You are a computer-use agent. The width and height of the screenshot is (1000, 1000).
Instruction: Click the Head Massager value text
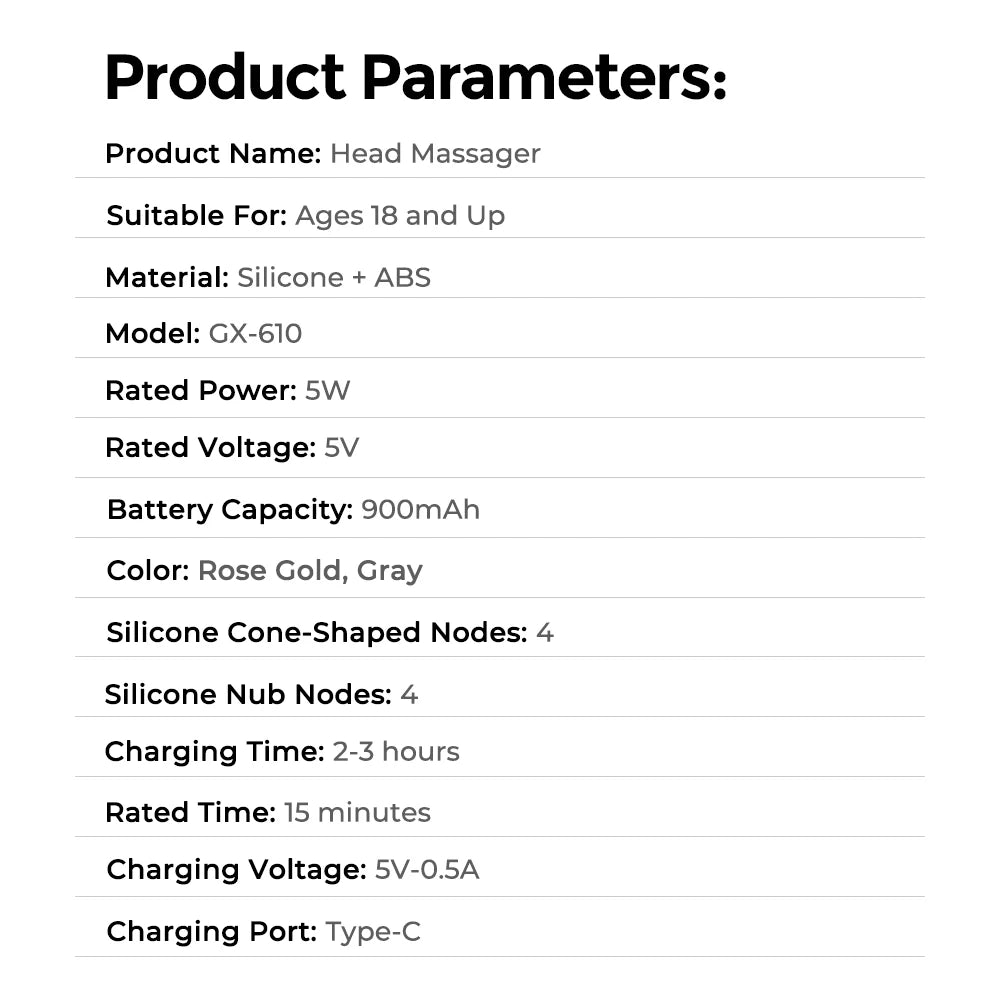pyautogui.click(x=435, y=154)
